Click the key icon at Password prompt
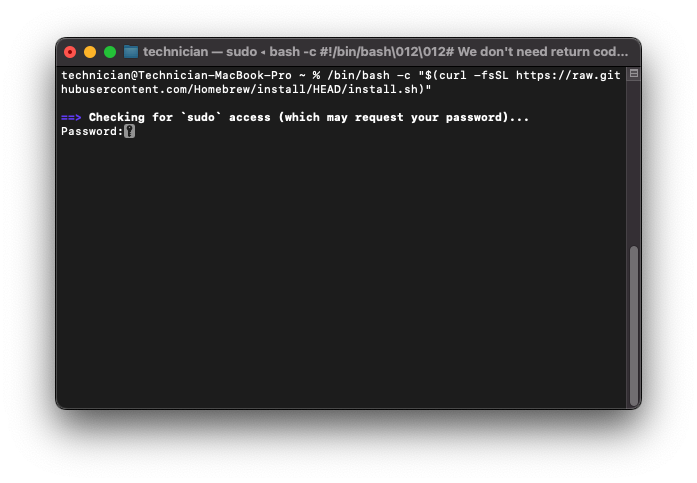 click(129, 131)
